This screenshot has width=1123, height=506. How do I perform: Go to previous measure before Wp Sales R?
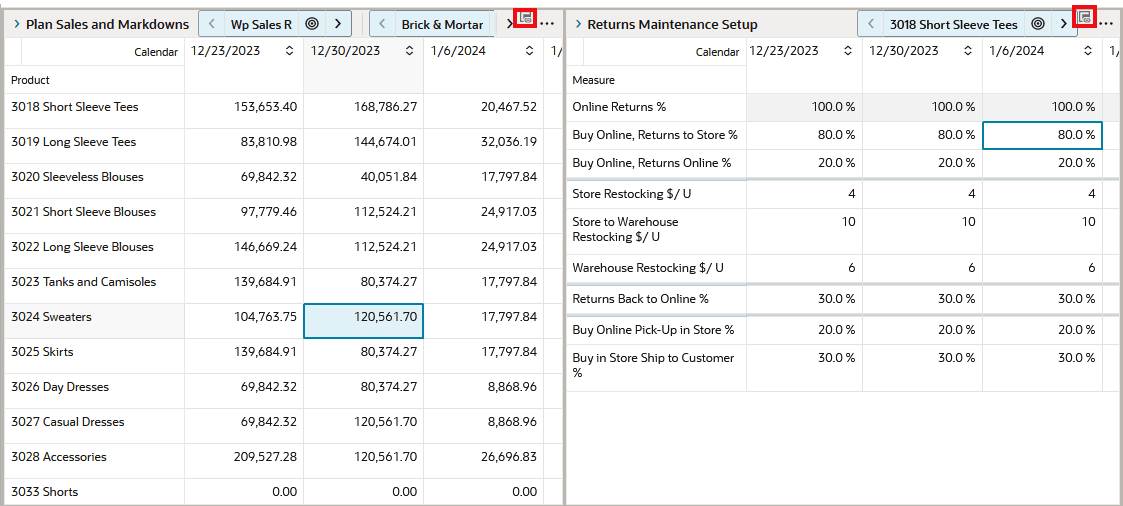pos(211,24)
